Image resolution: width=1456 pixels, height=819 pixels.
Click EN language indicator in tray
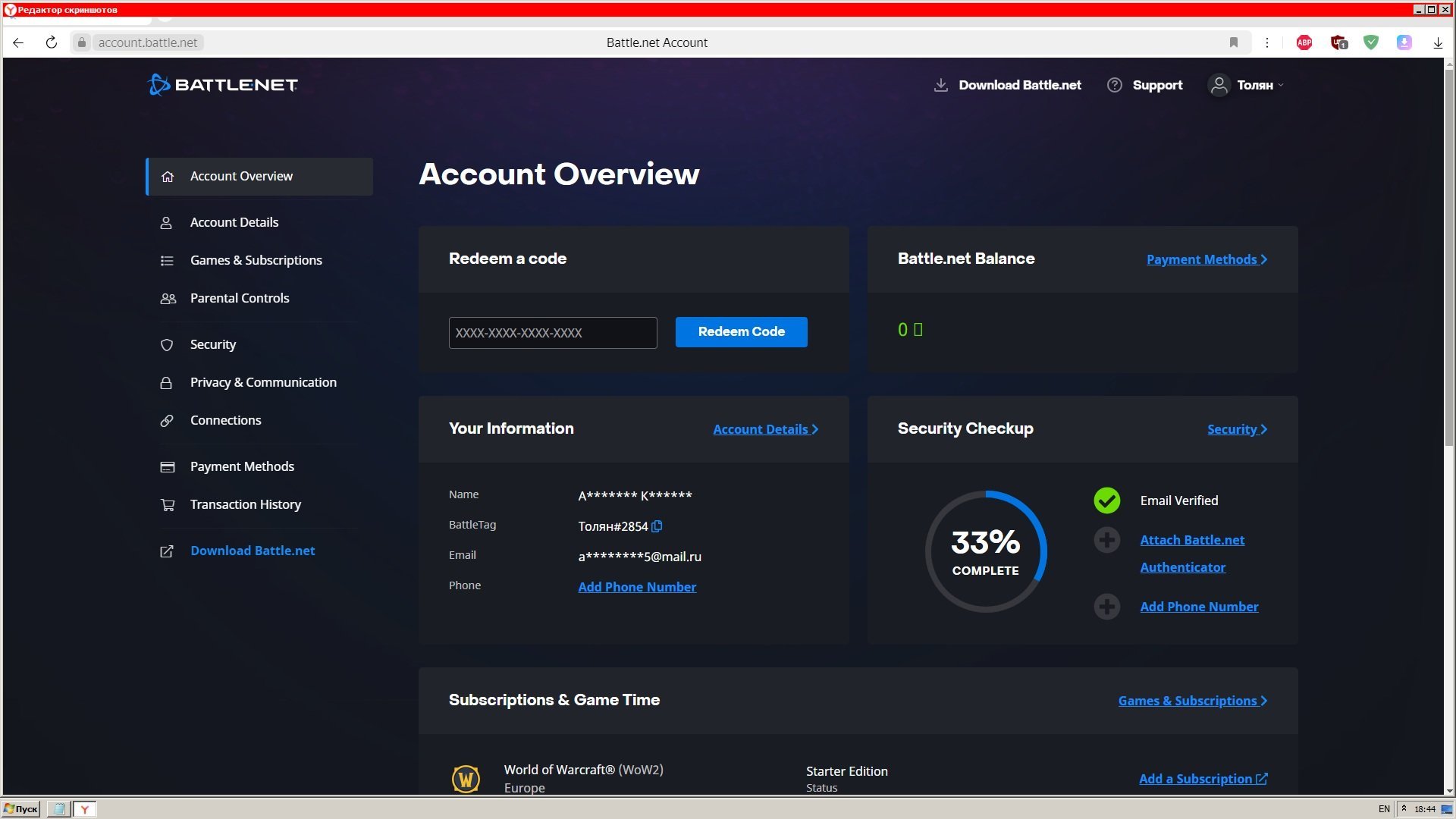1384,809
